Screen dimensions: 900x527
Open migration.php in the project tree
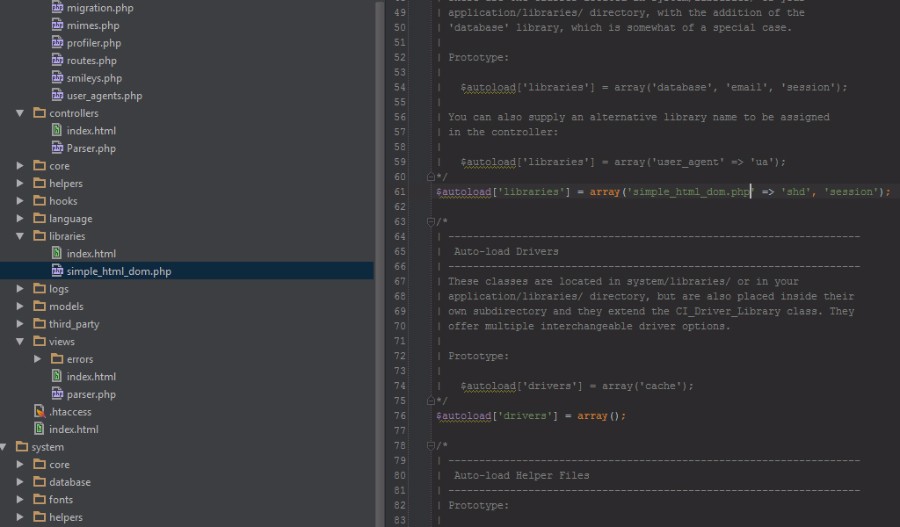point(100,8)
